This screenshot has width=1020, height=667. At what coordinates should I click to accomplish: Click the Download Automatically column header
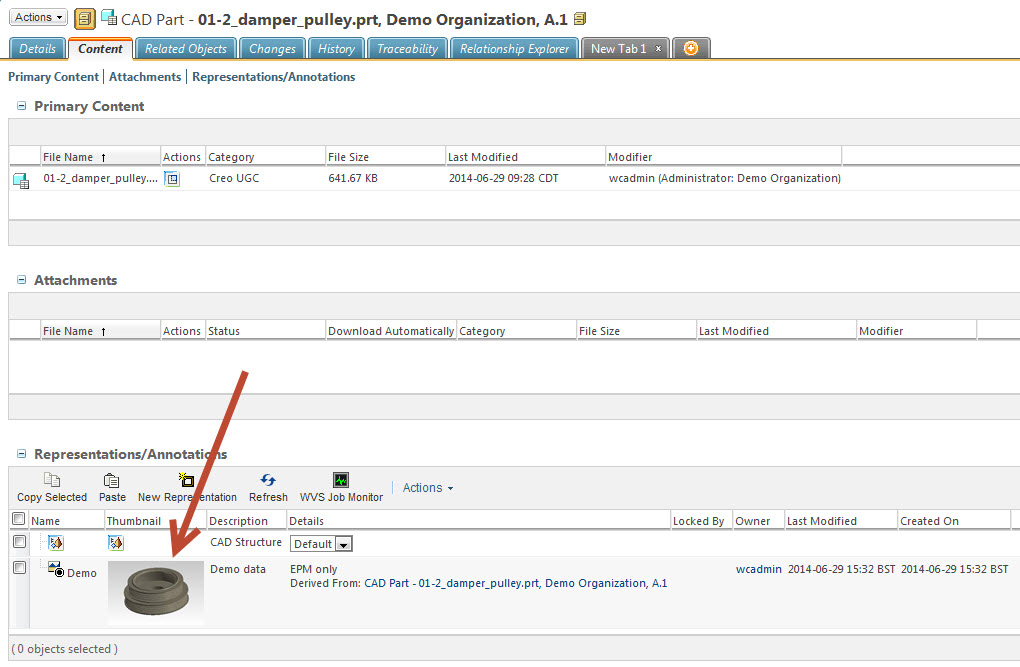(x=391, y=331)
